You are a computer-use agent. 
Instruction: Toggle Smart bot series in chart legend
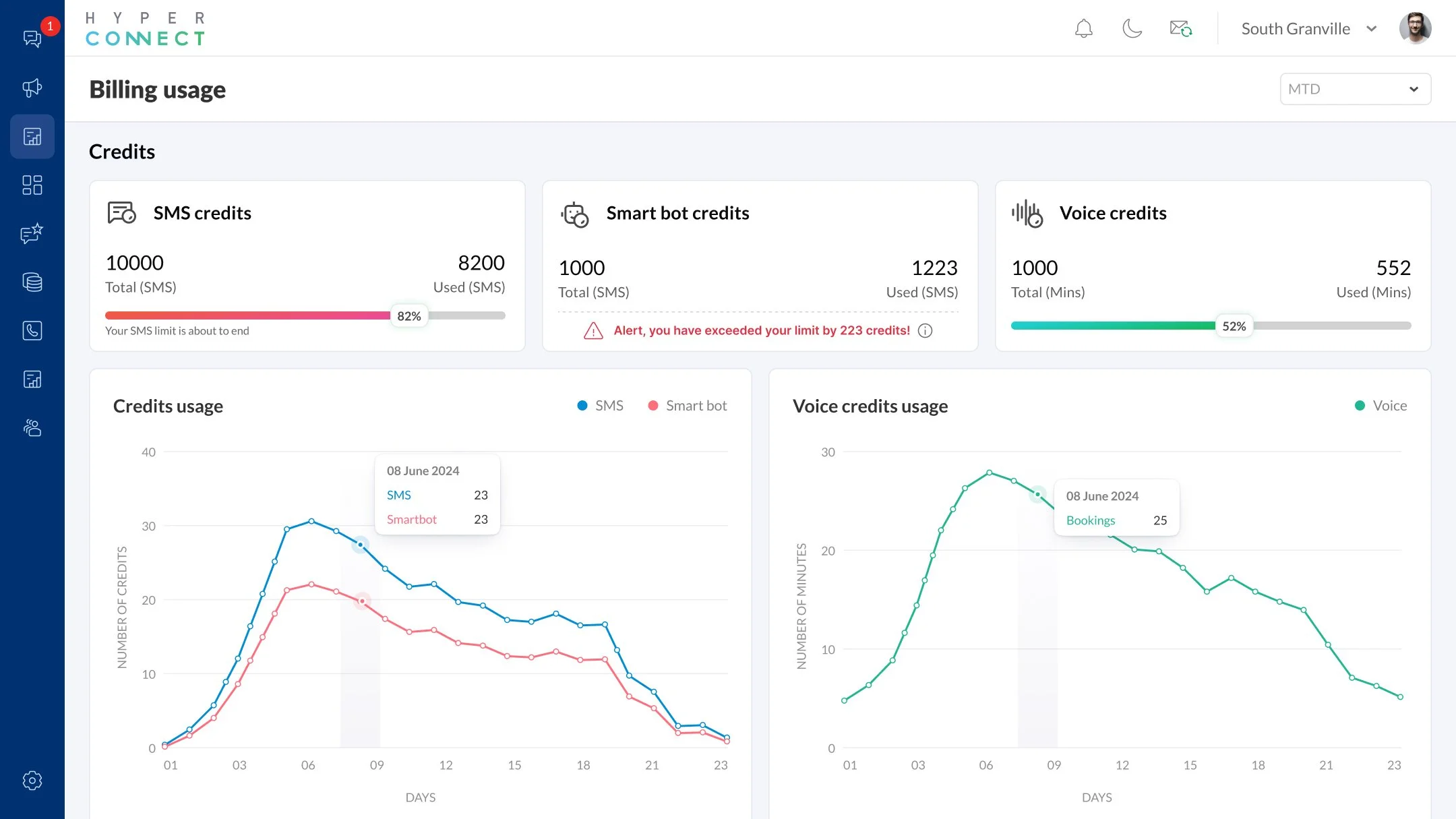click(687, 405)
